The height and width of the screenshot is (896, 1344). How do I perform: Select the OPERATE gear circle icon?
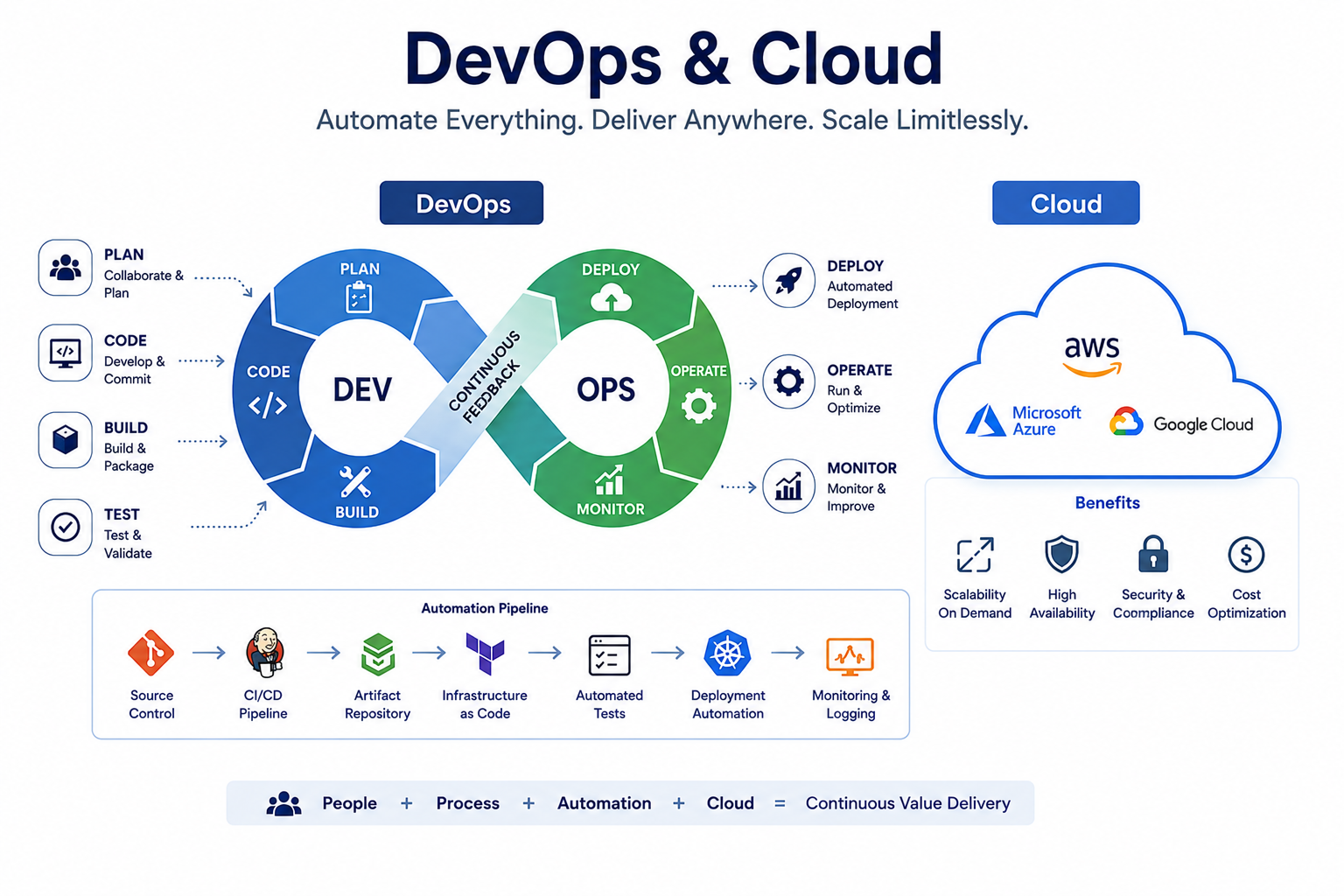(x=788, y=382)
